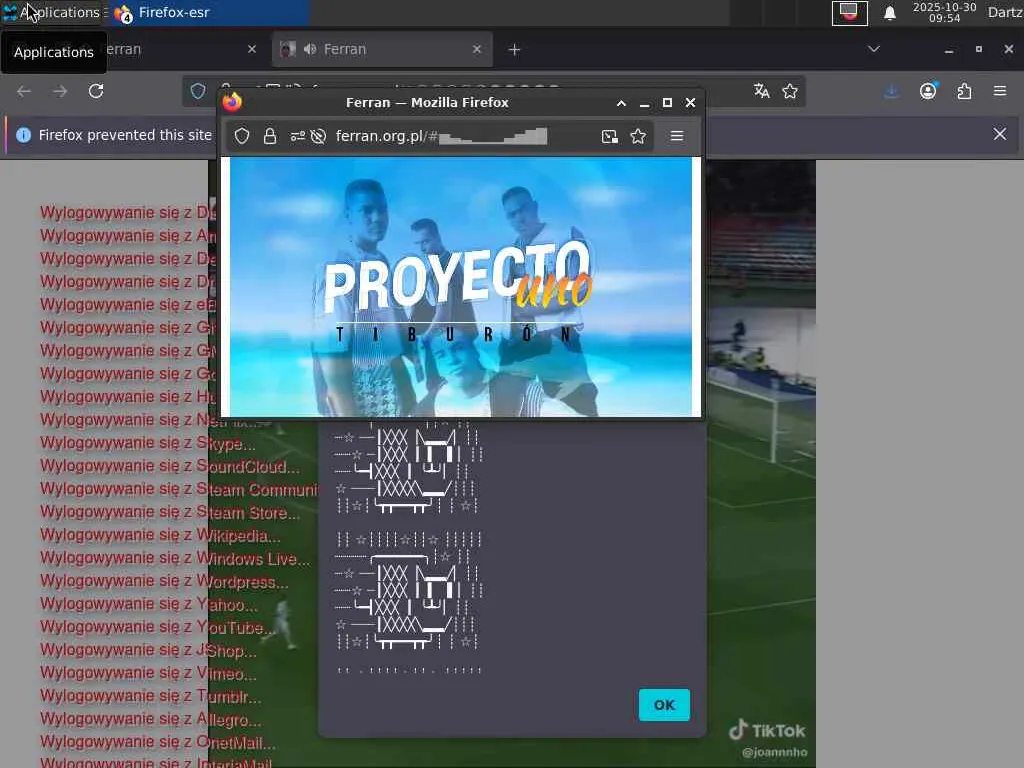
Task: Click the padlock icon in the popup address bar
Action: pos(270,136)
